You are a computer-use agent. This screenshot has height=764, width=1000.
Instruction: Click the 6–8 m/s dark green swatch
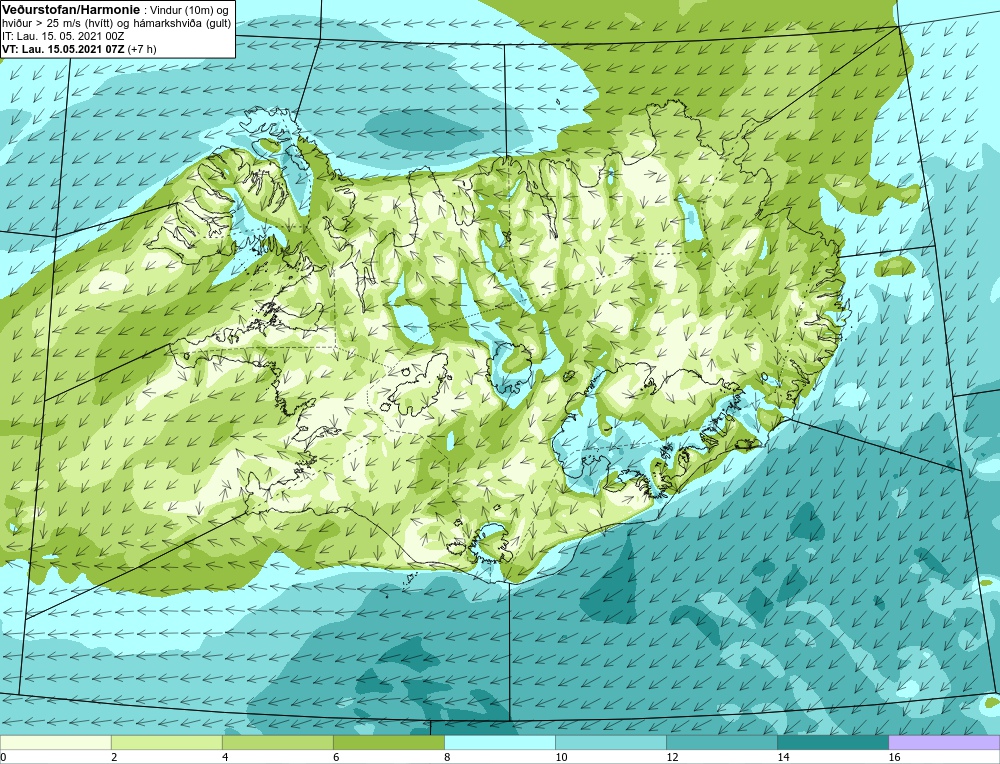click(388, 742)
